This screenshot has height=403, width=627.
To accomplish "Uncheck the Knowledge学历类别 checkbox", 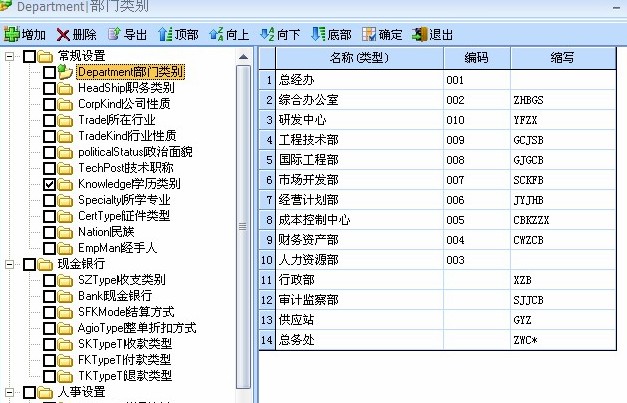I will point(49,185).
